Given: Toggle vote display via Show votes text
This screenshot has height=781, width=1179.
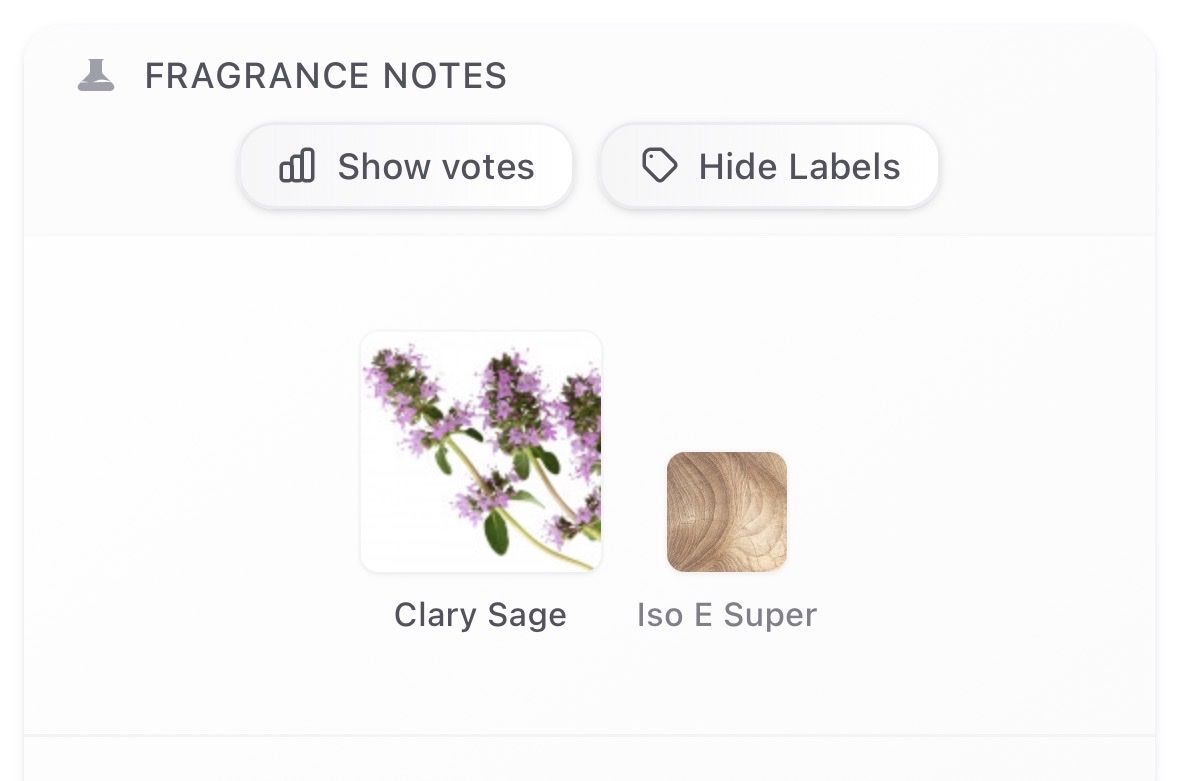Looking at the screenshot, I should (x=436, y=167).
